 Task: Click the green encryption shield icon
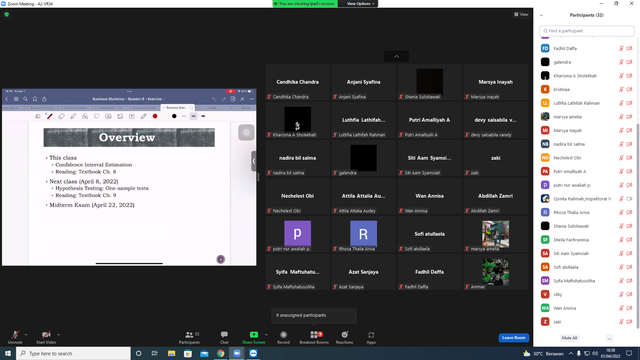[7, 14]
